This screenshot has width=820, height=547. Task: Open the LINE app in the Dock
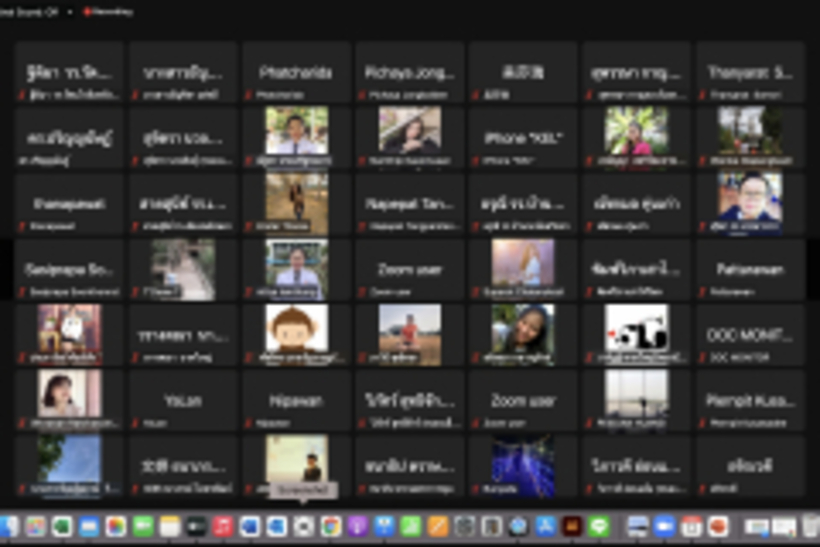click(599, 526)
